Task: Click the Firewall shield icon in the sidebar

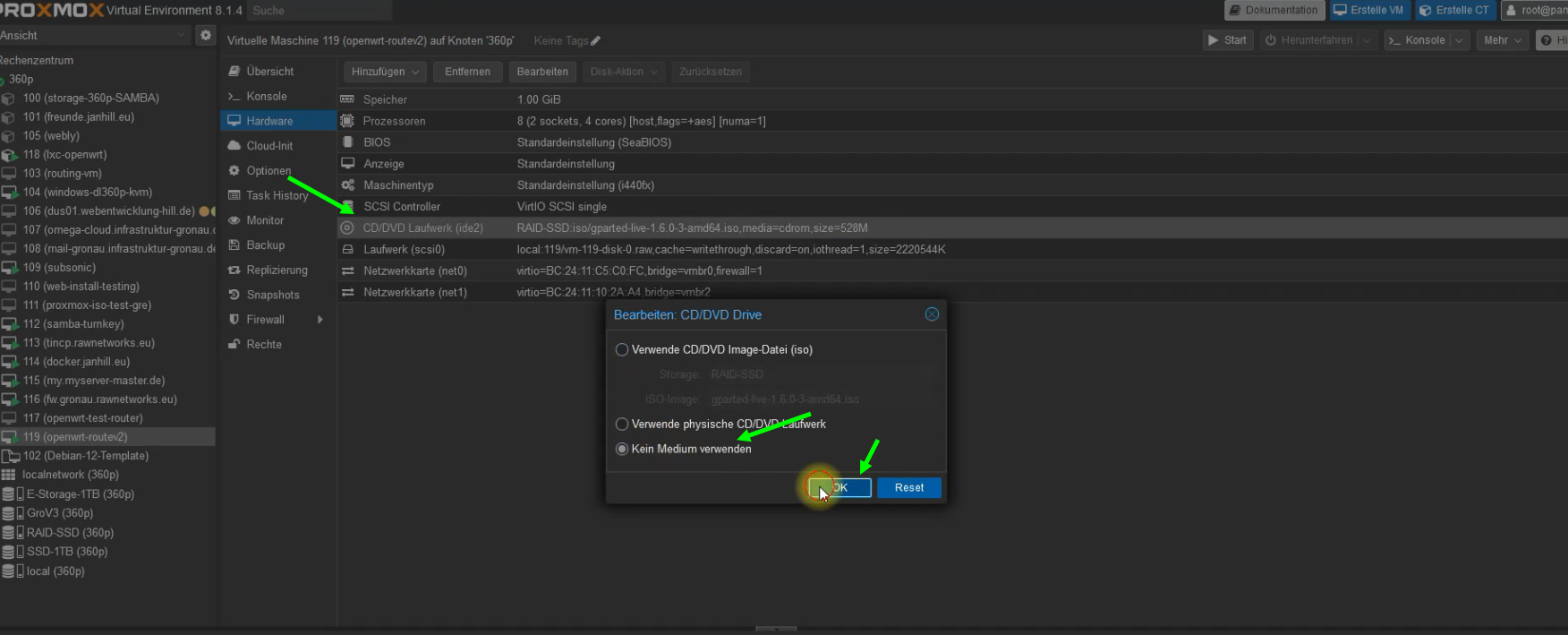Action: 234,320
